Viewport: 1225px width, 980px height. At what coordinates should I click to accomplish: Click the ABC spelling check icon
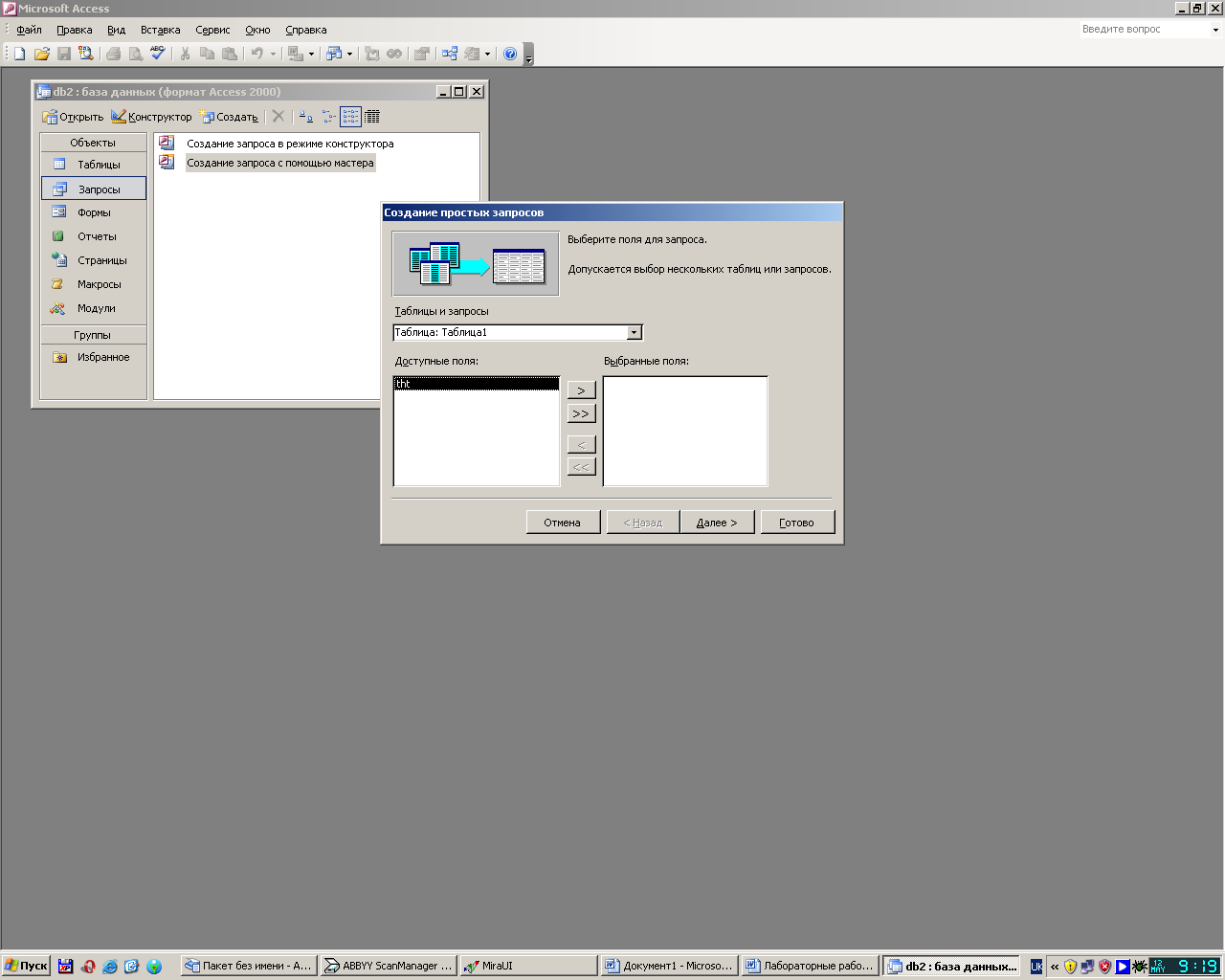coord(158,54)
